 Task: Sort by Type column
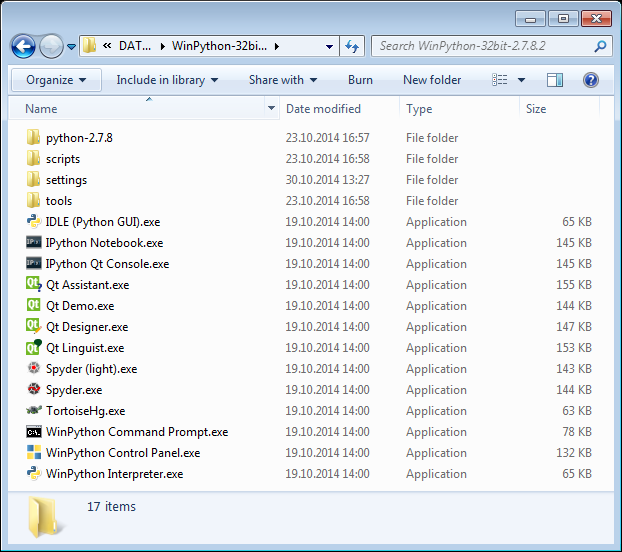click(x=459, y=109)
